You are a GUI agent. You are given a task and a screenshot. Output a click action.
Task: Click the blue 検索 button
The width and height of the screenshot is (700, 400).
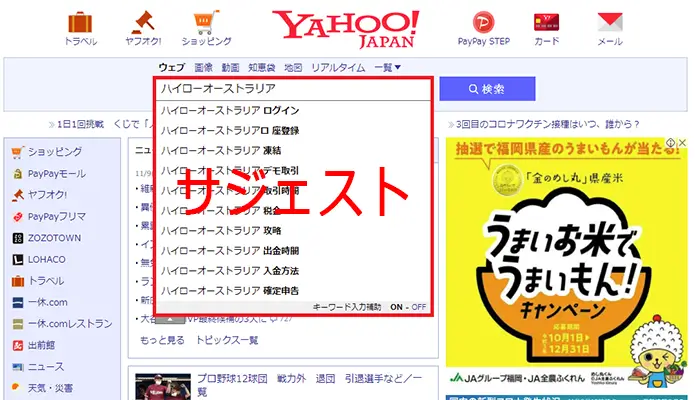487,89
